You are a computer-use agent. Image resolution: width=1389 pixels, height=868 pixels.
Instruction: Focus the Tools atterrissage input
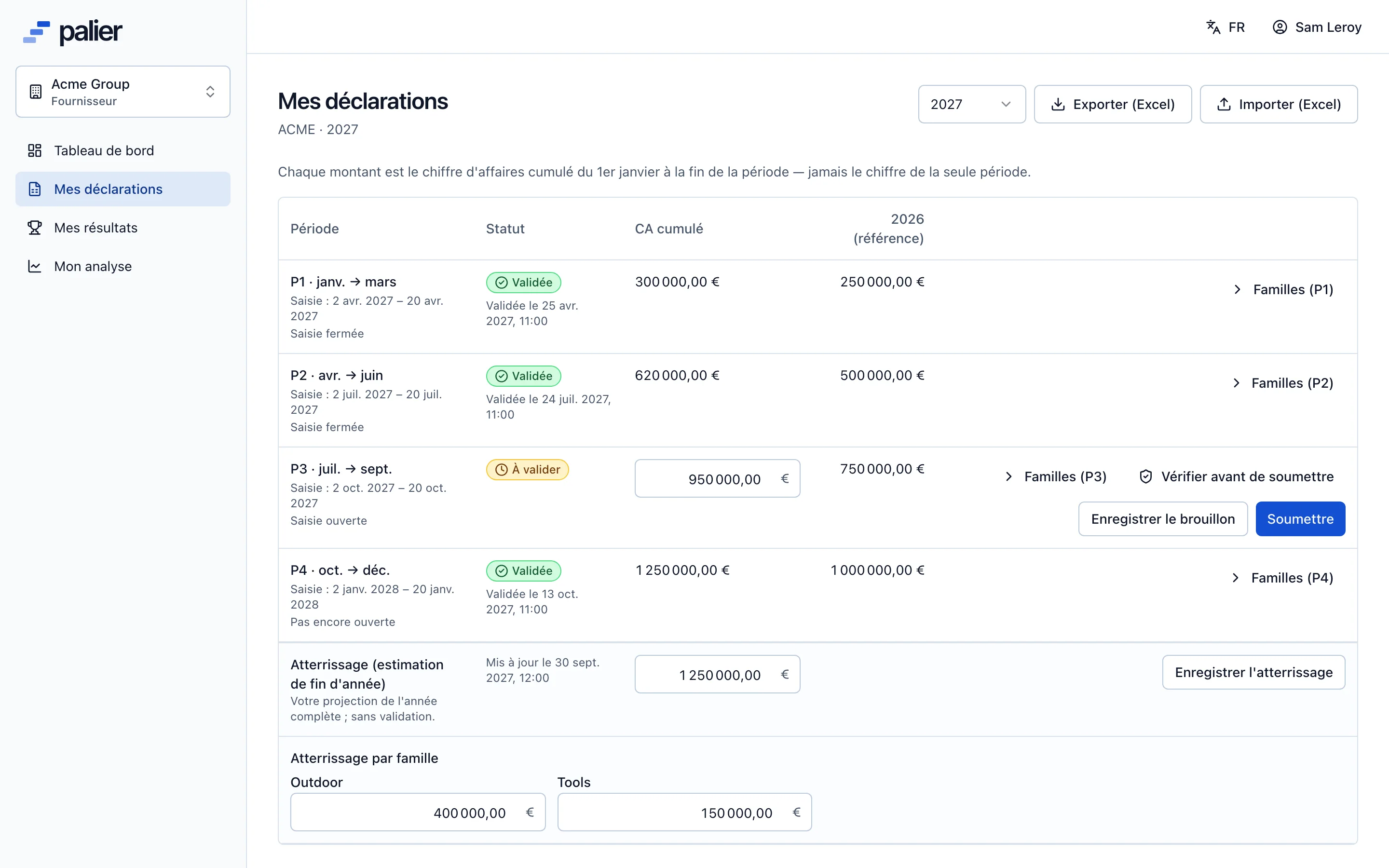[x=685, y=813]
